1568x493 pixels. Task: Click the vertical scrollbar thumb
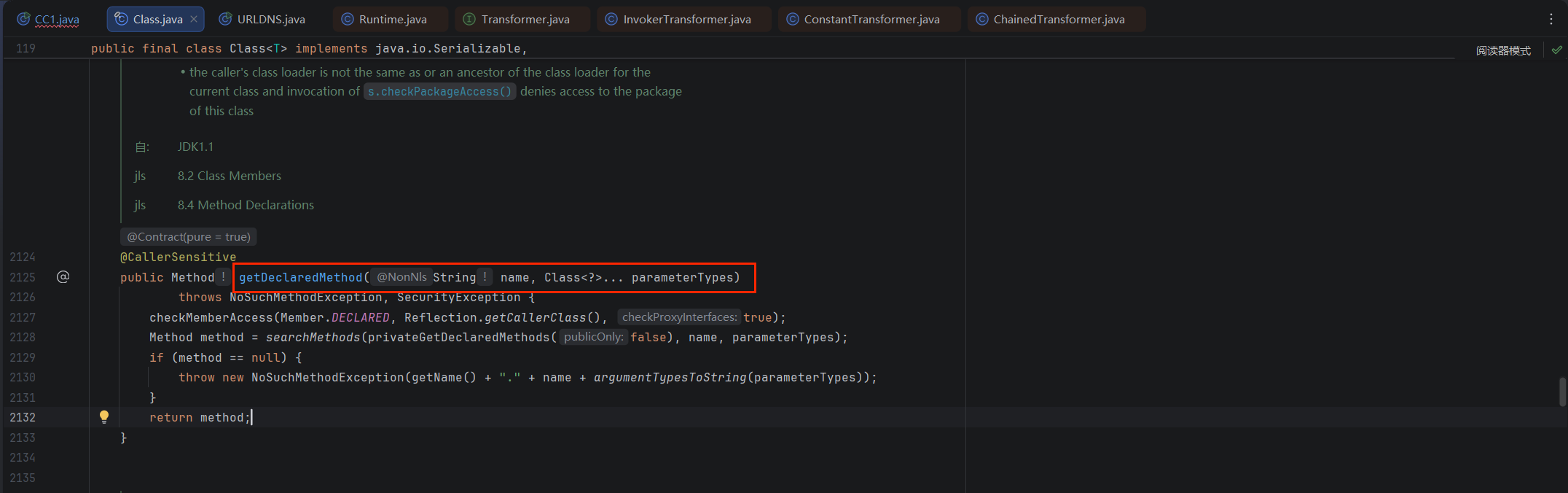point(1562,392)
